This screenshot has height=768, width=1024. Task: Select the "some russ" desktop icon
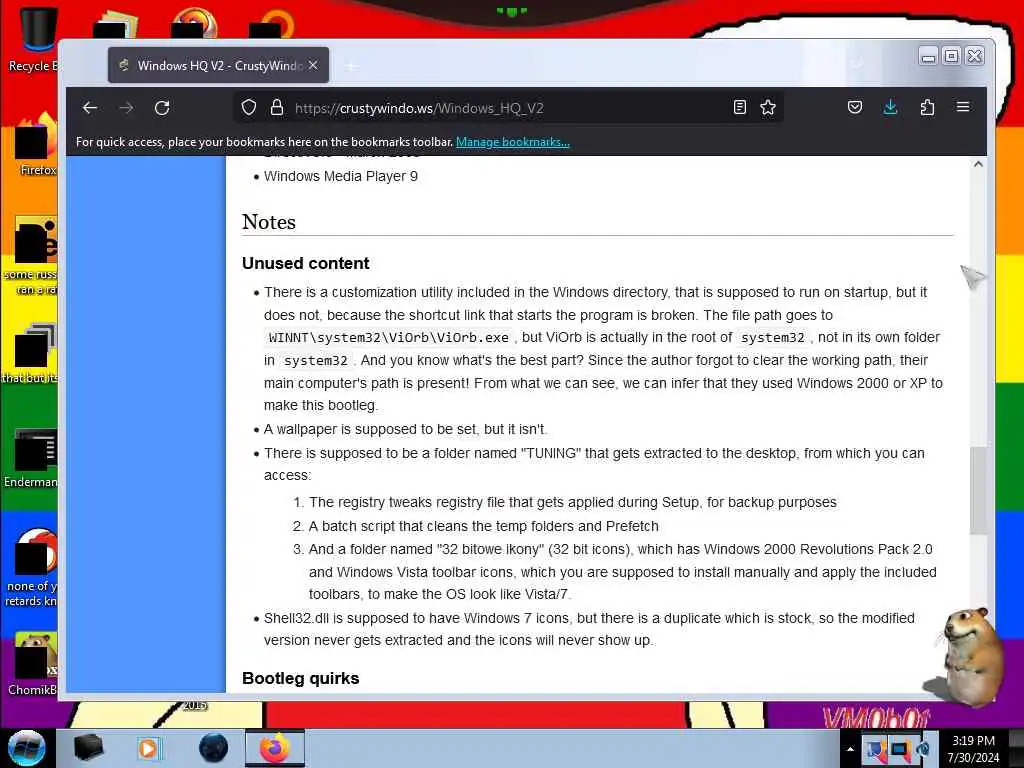[x=33, y=256]
